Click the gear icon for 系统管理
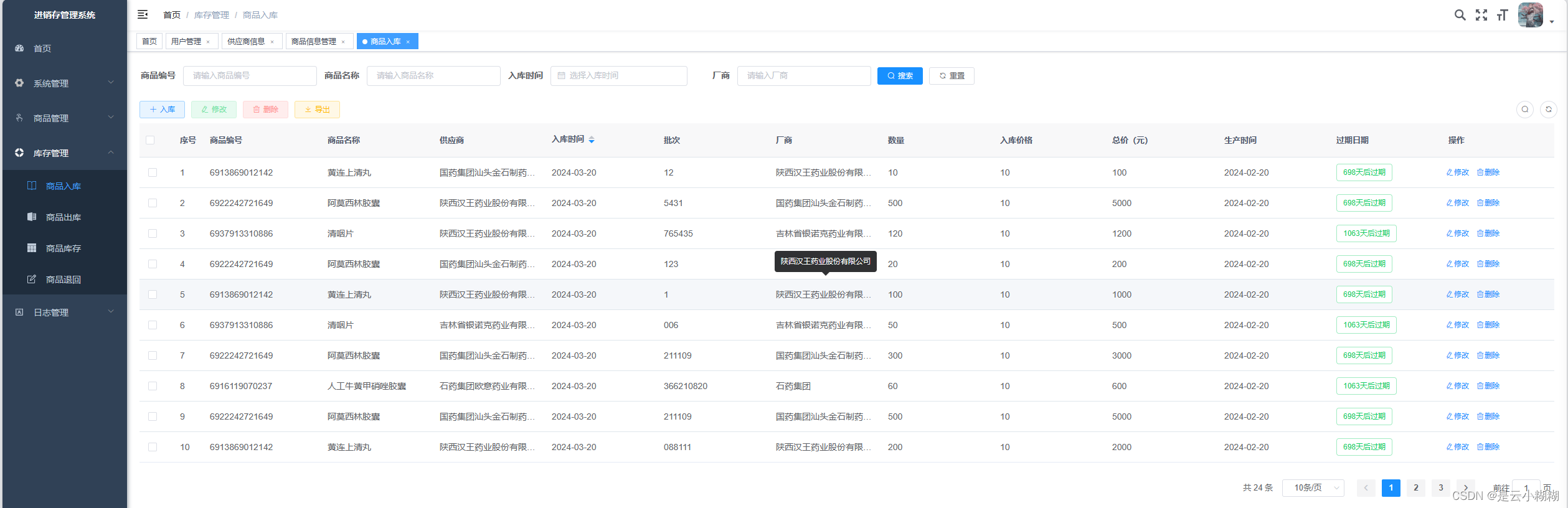This screenshot has width=1568, height=508. [x=19, y=83]
